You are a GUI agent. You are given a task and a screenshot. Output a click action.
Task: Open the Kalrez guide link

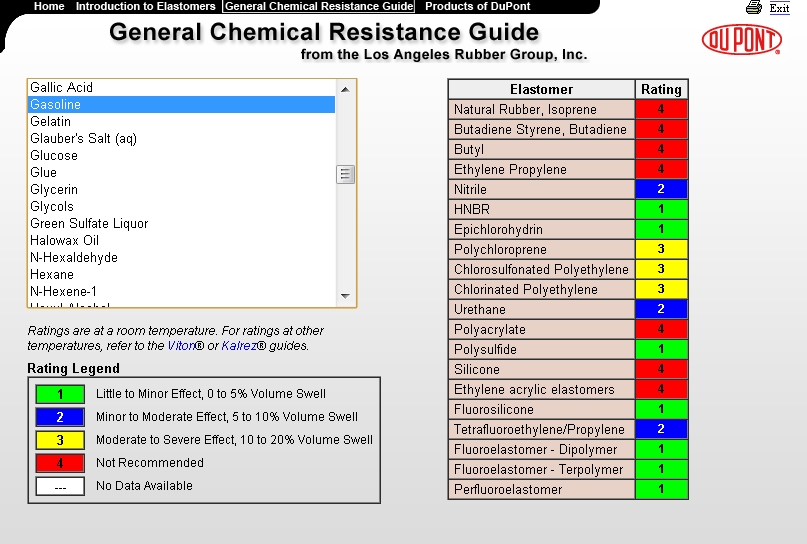pos(239,346)
